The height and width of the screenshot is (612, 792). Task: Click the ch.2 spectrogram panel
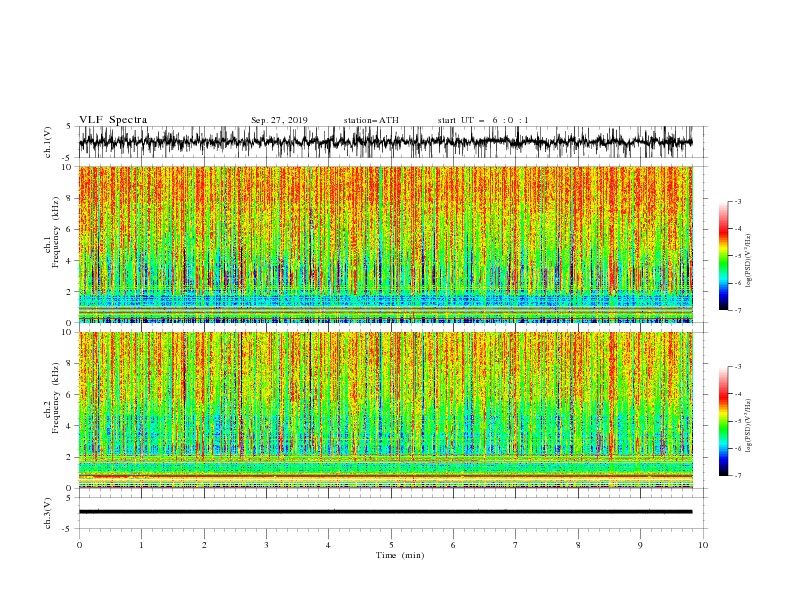coord(385,410)
